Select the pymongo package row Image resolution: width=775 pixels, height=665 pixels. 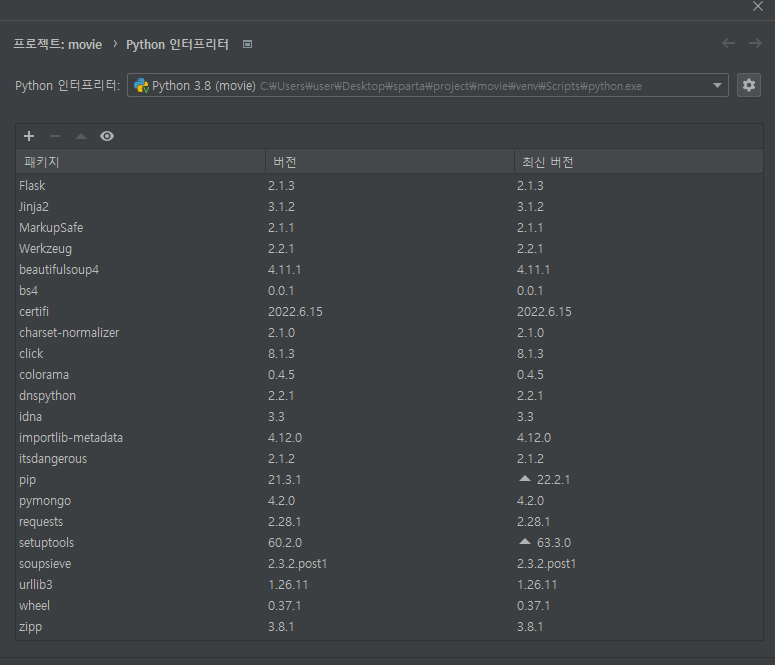[x=389, y=501]
